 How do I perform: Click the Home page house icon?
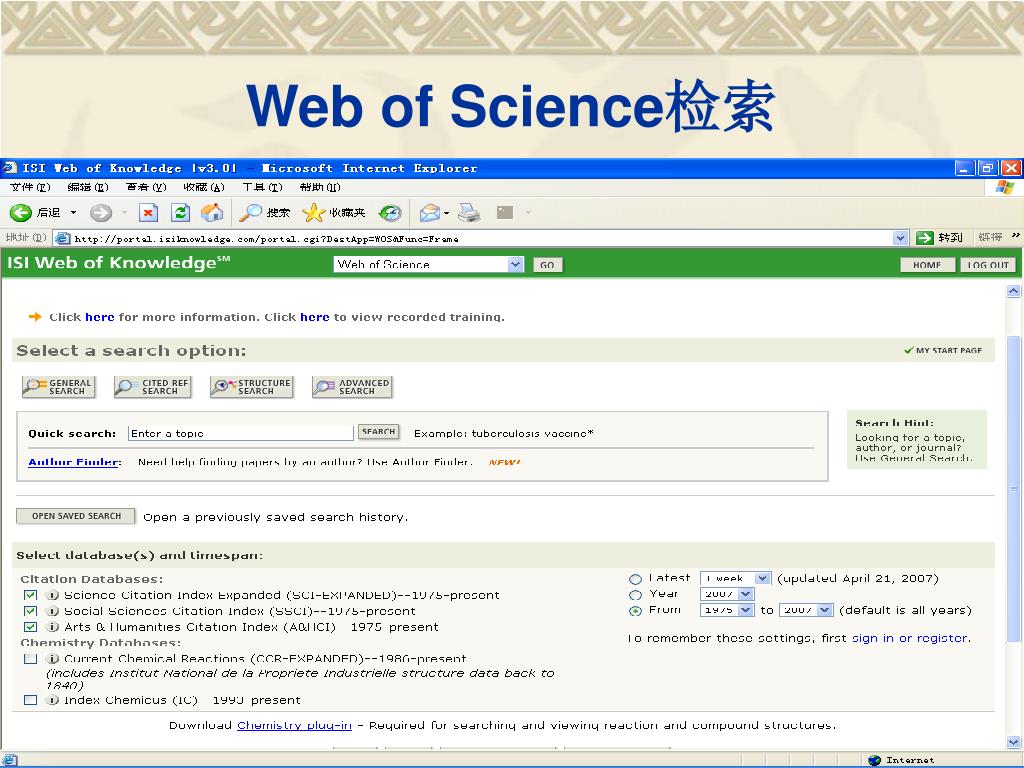point(212,212)
